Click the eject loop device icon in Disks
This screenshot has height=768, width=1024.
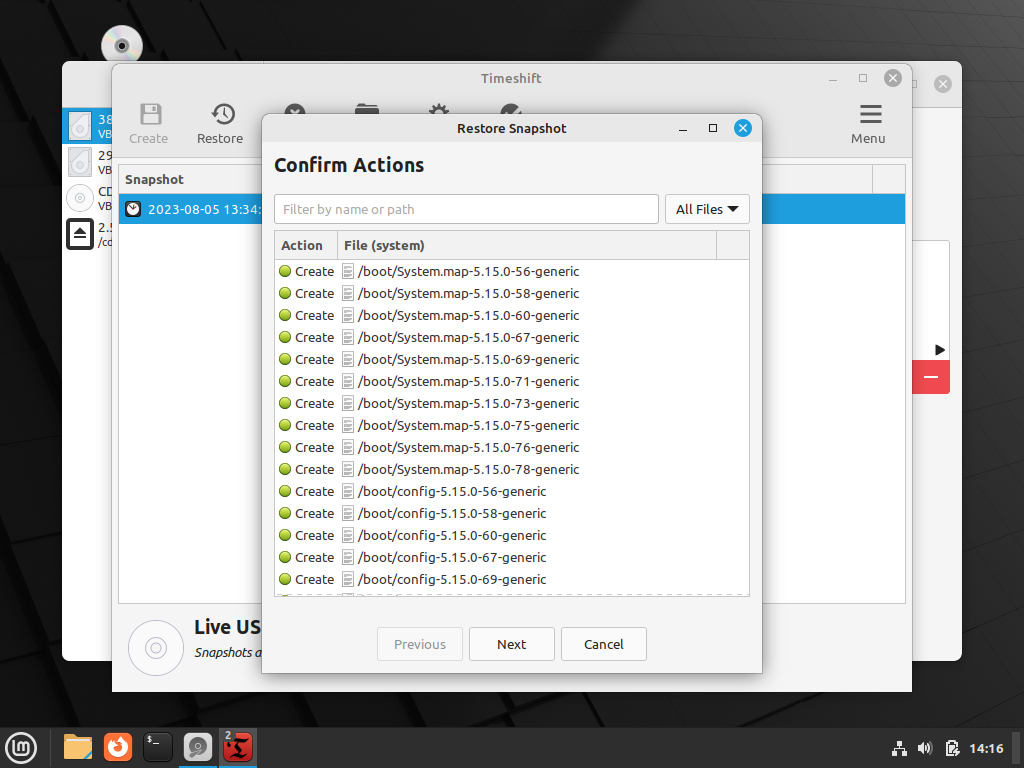[x=80, y=234]
